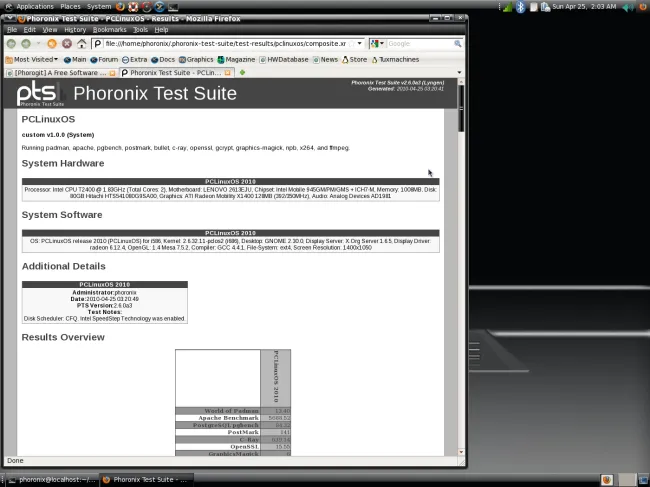Go back with the browser Back button

pyautogui.click(x=11, y=44)
